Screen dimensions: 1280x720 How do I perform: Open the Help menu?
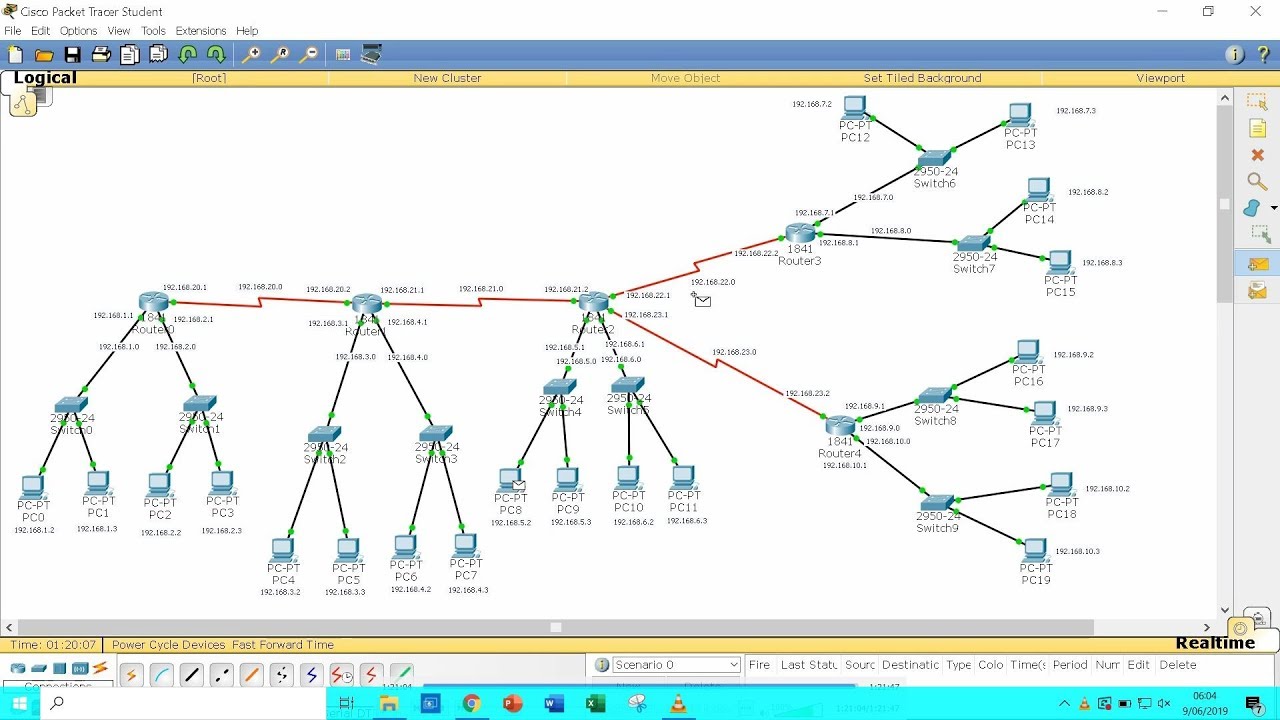pos(247,31)
